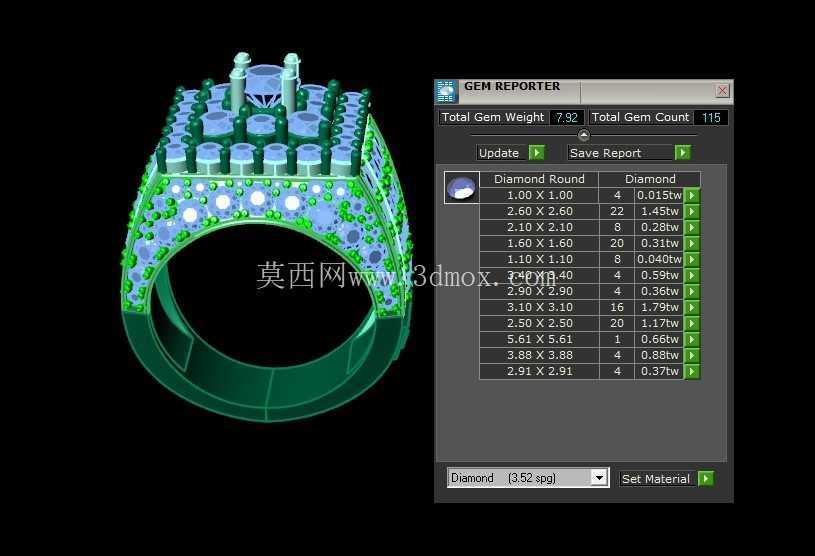Select the 2.90 X 2.90 size cell
The width and height of the screenshot is (815, 556).
point(540,292)
